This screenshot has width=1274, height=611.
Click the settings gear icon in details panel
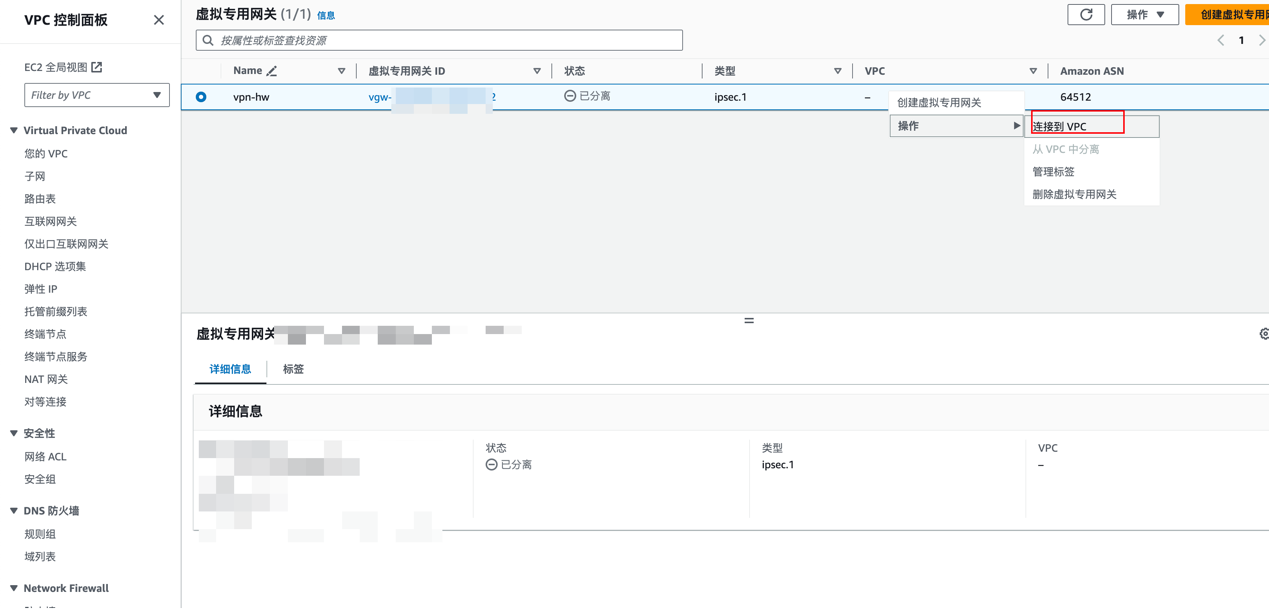tap(1265, 333)
